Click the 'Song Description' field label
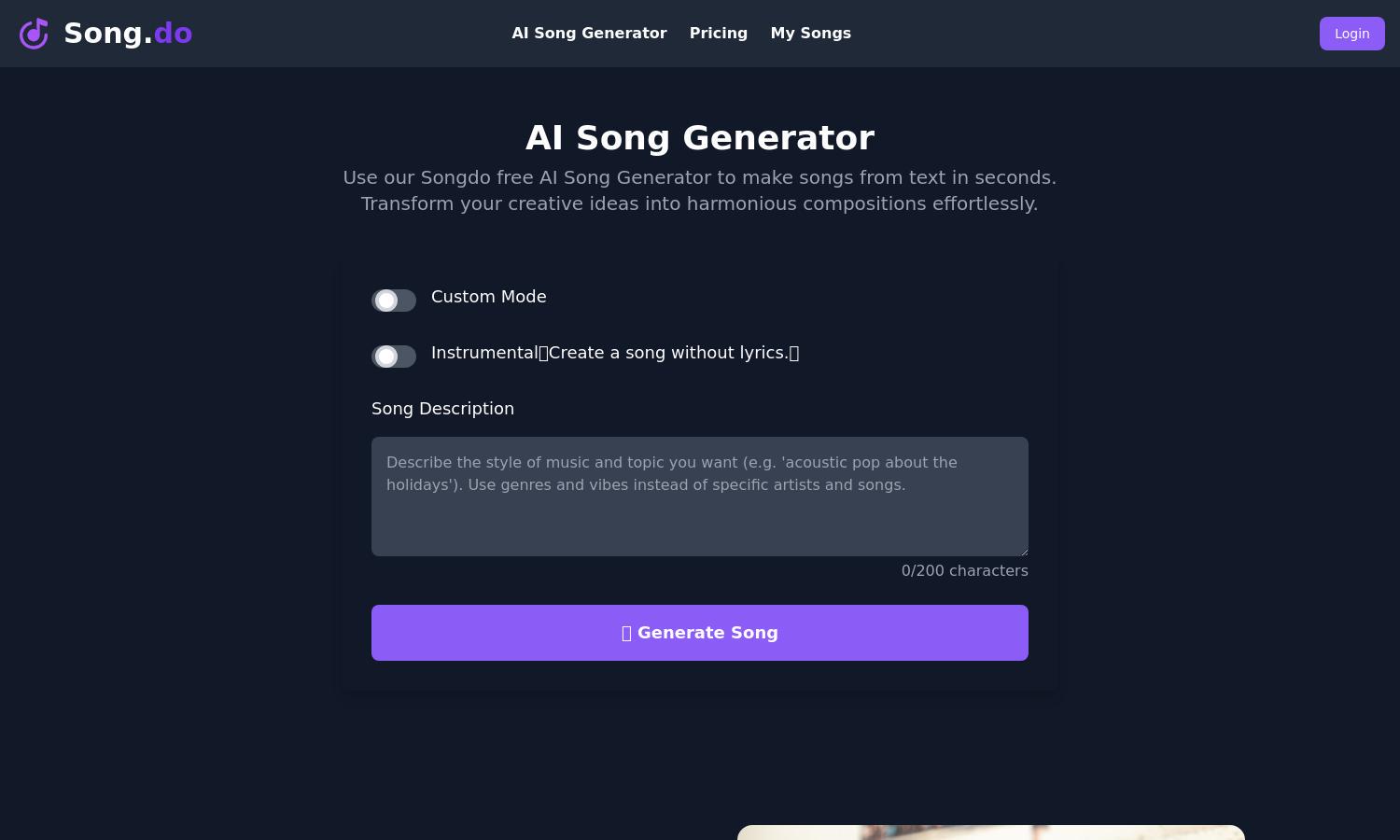 coord(442,409)
